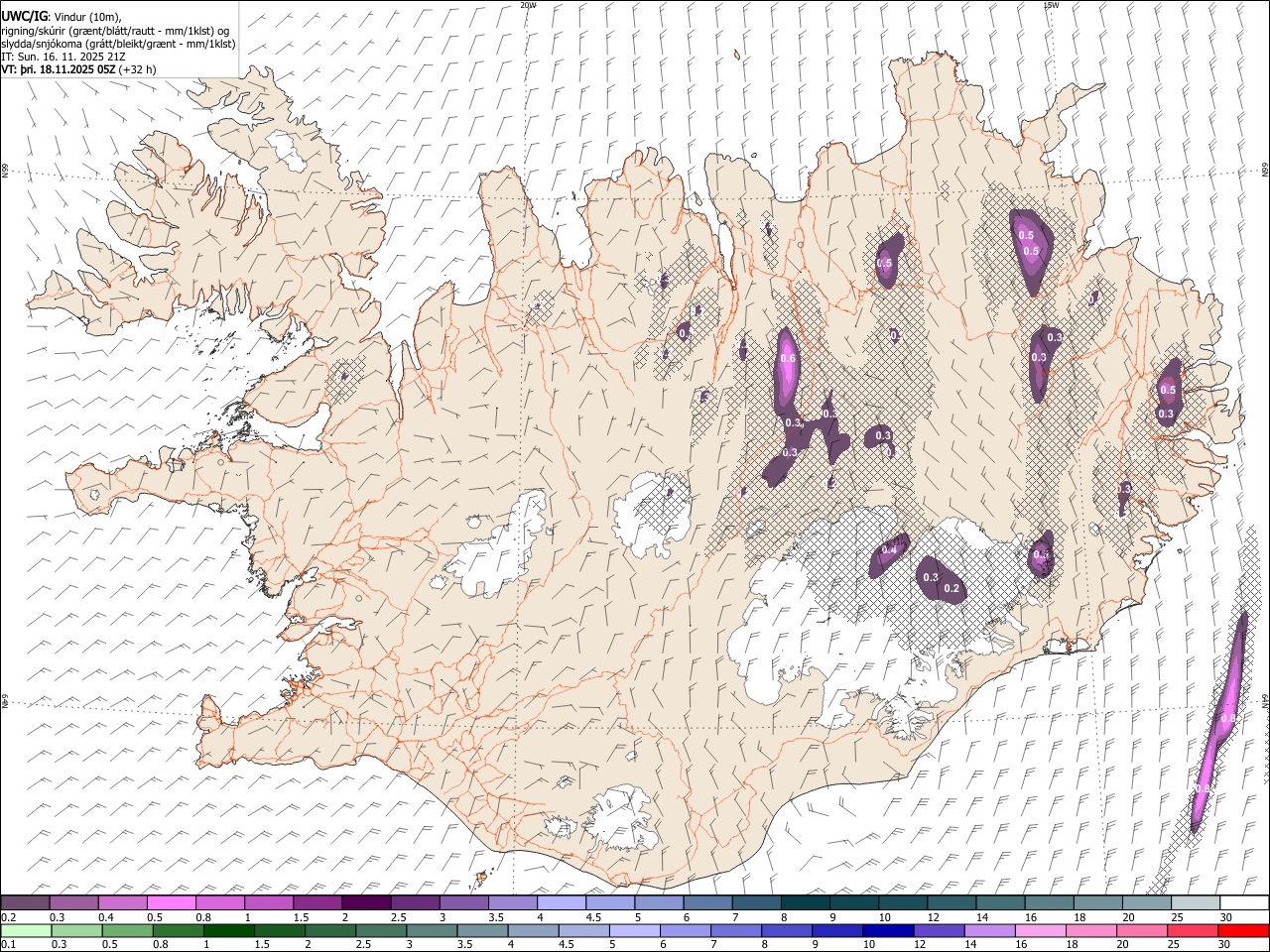
Task: Pick the deep blue rain swatch from 10 to 12
Action: click(x=889, y=930)
